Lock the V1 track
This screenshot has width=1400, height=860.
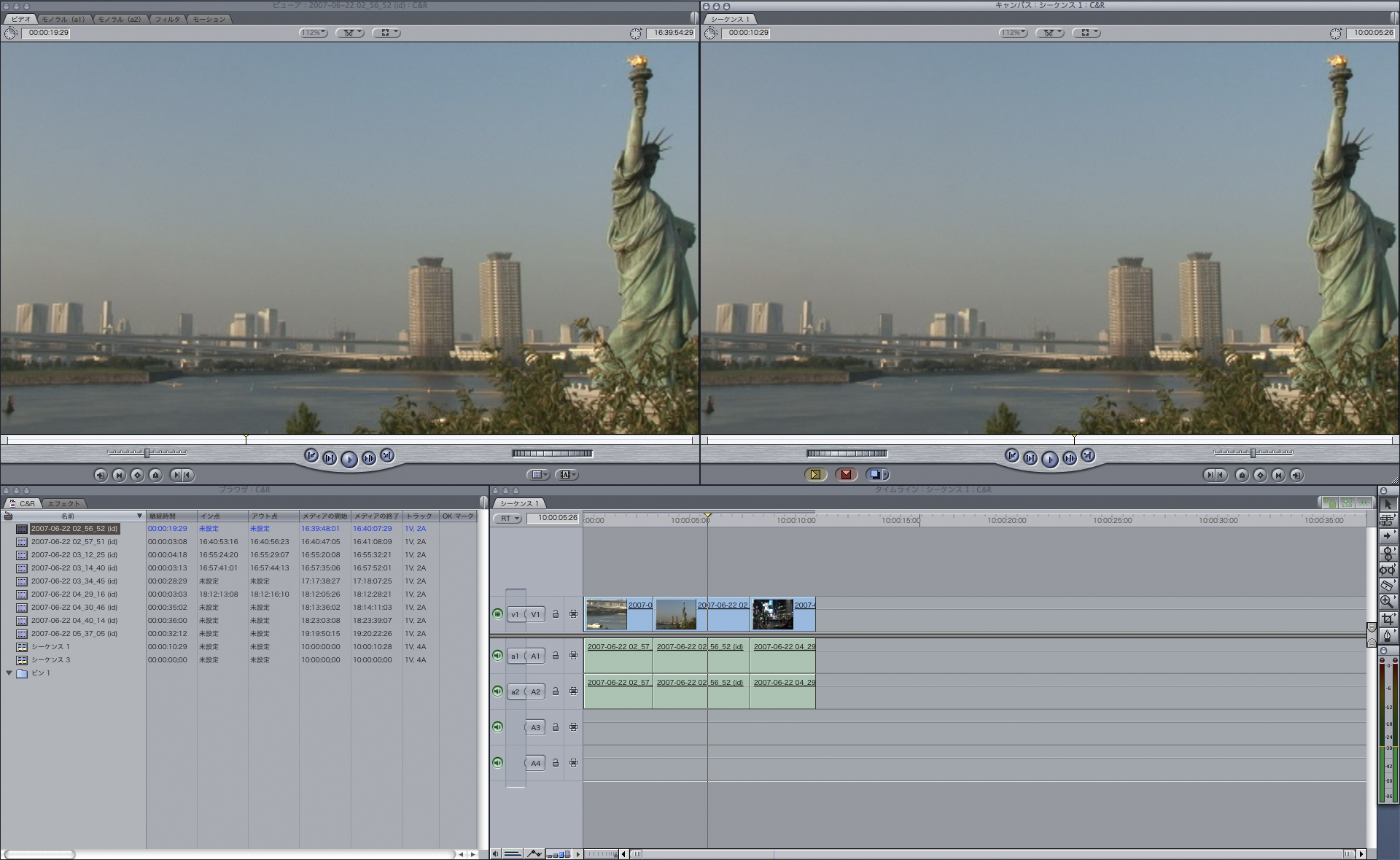(556, 614)
